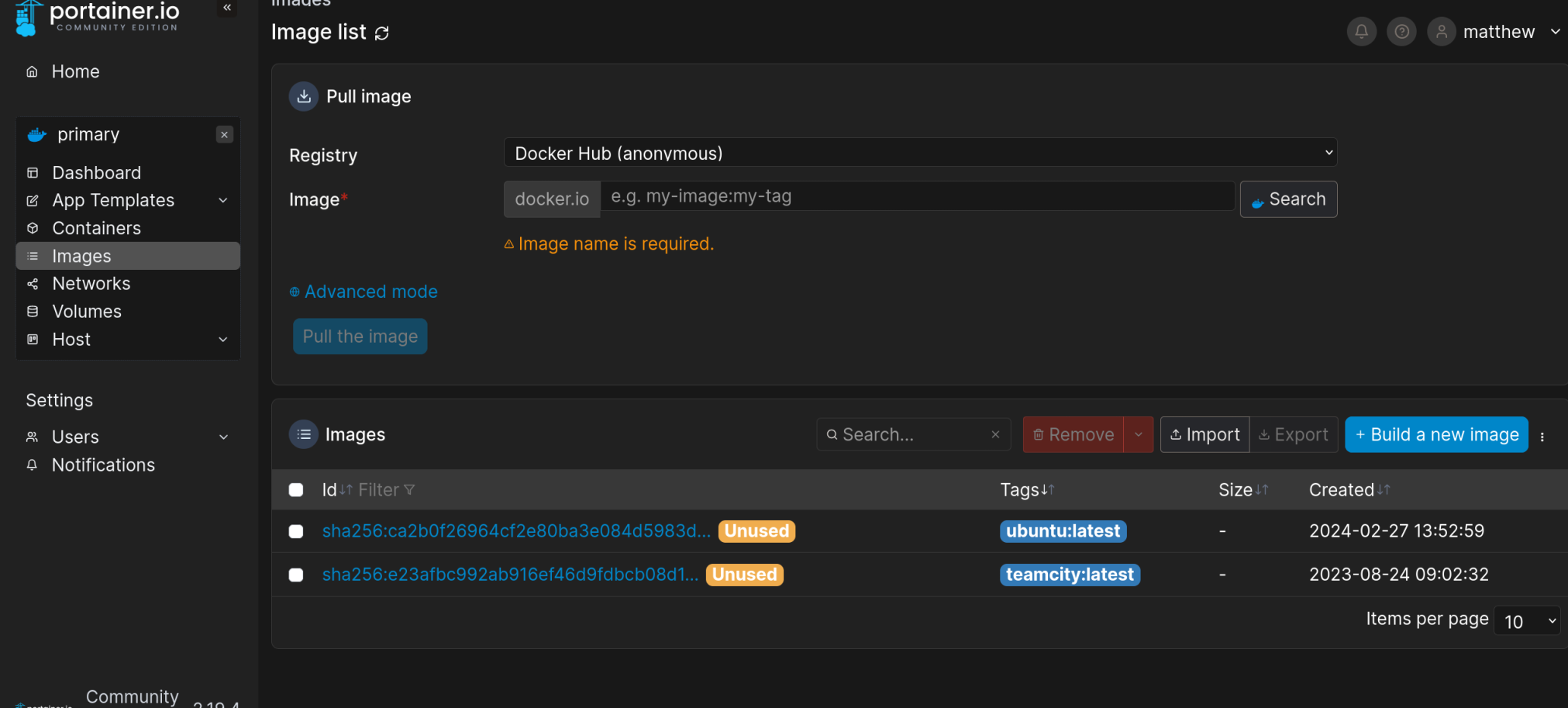Toggle select-all images checkbox

coord(296,490)
